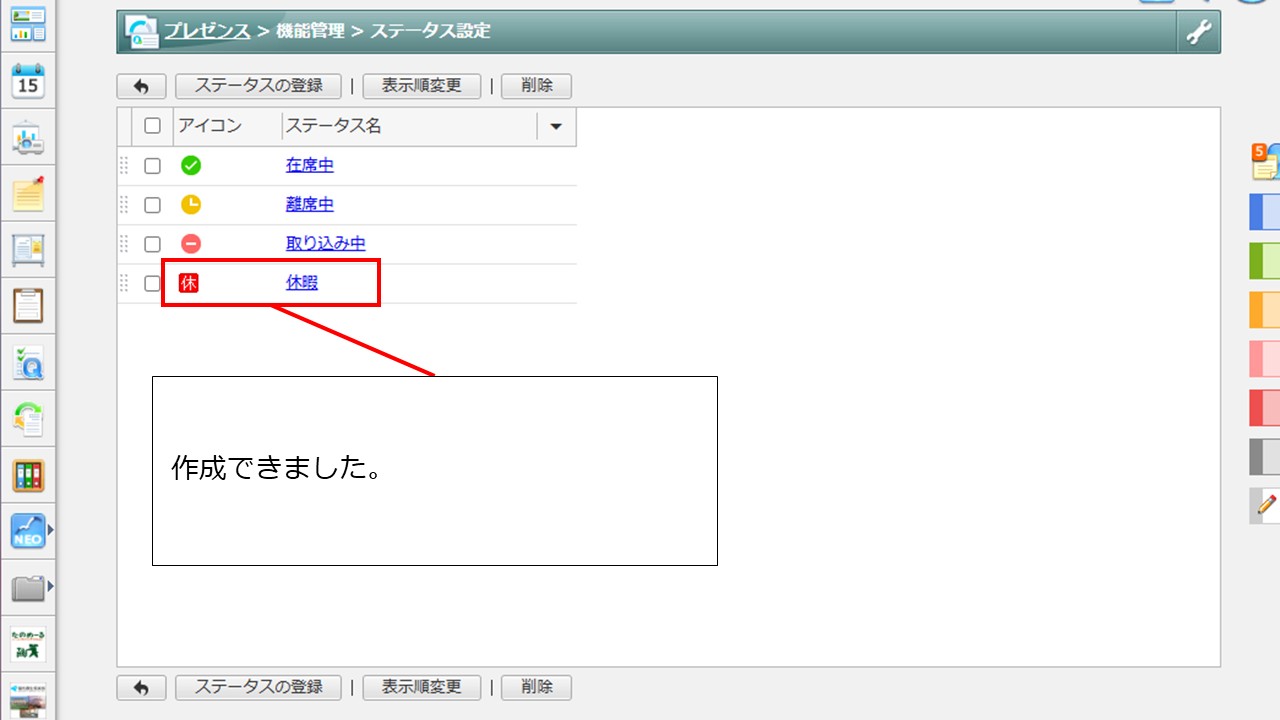1280x720 pixels.
Task: Open the portal icon in the left sidebar
Action: 28,25
